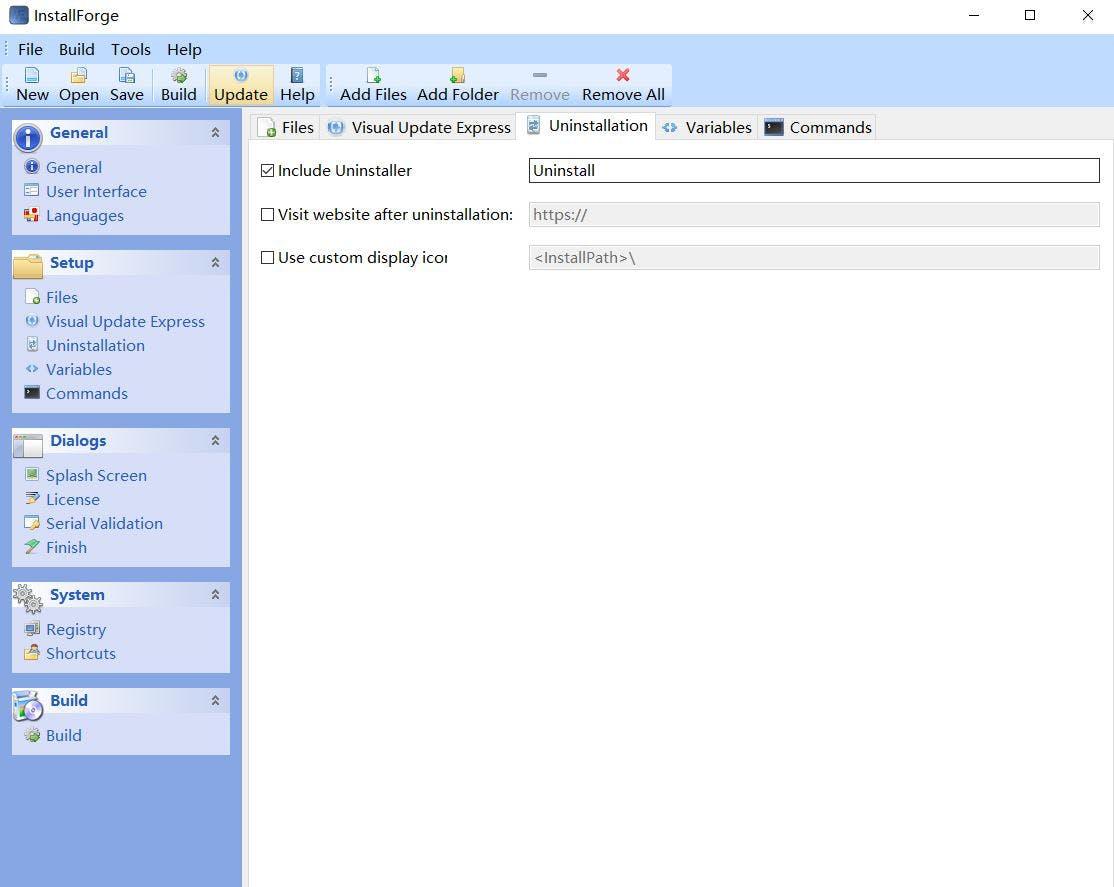Open the Serial Validation settings

coord(104,523)
